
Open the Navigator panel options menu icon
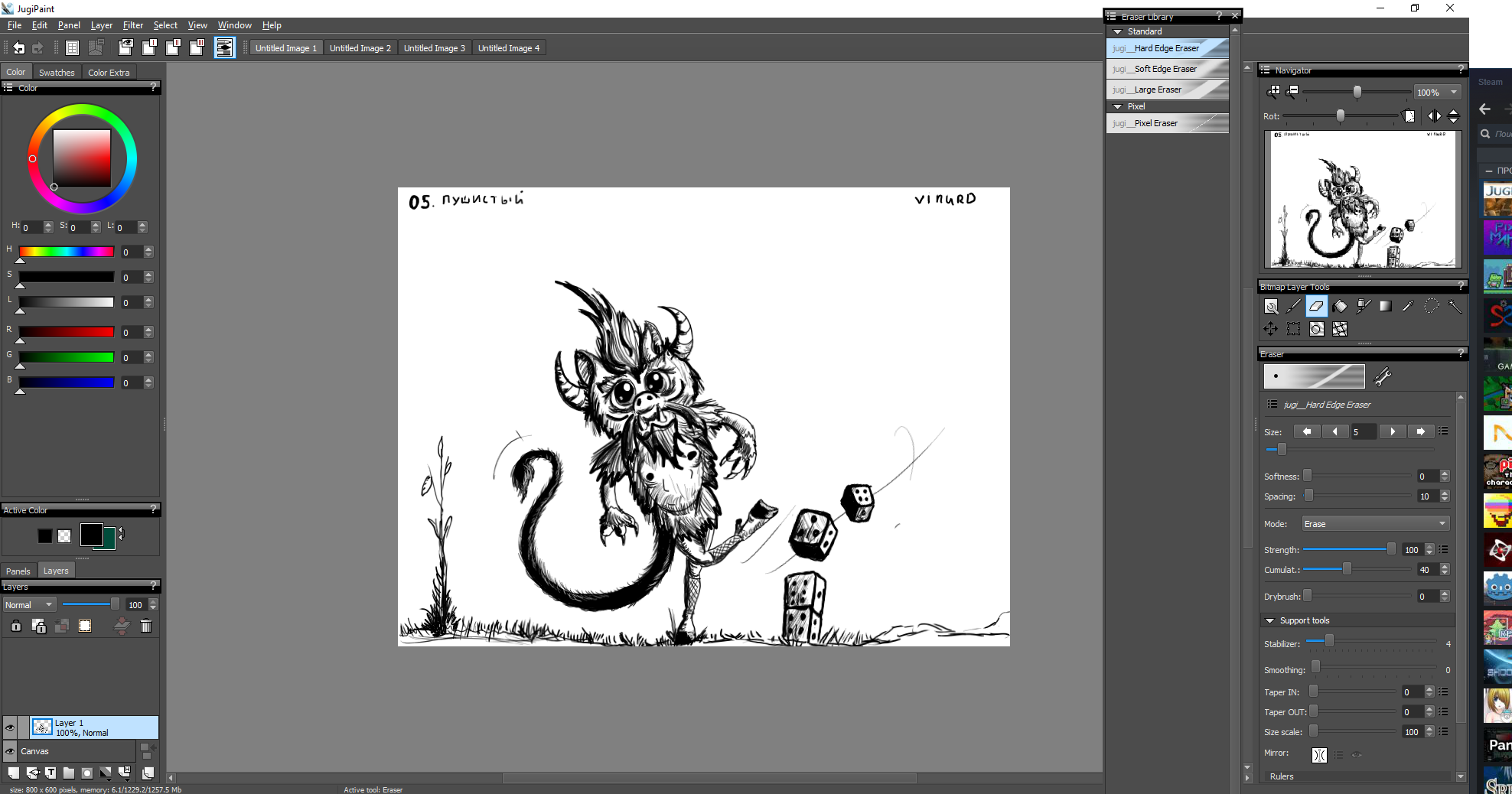(1265, 70)
